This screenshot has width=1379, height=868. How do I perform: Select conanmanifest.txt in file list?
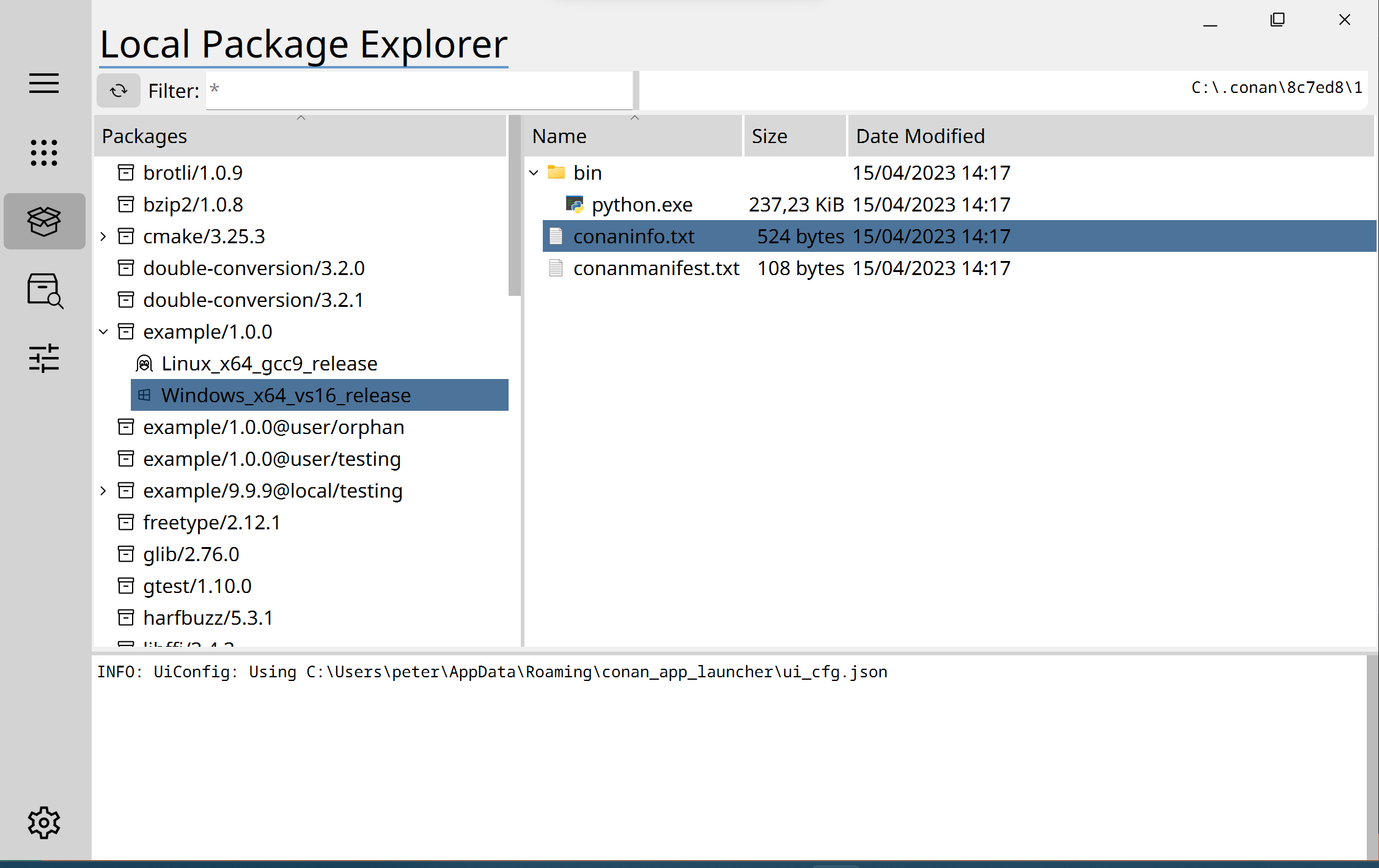(655, 268)
